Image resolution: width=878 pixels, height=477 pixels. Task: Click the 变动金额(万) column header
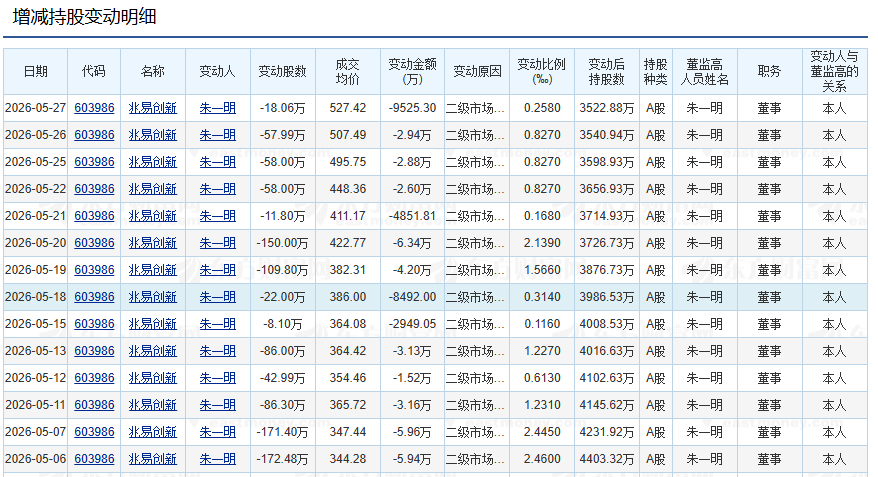[x=413, y=72]
